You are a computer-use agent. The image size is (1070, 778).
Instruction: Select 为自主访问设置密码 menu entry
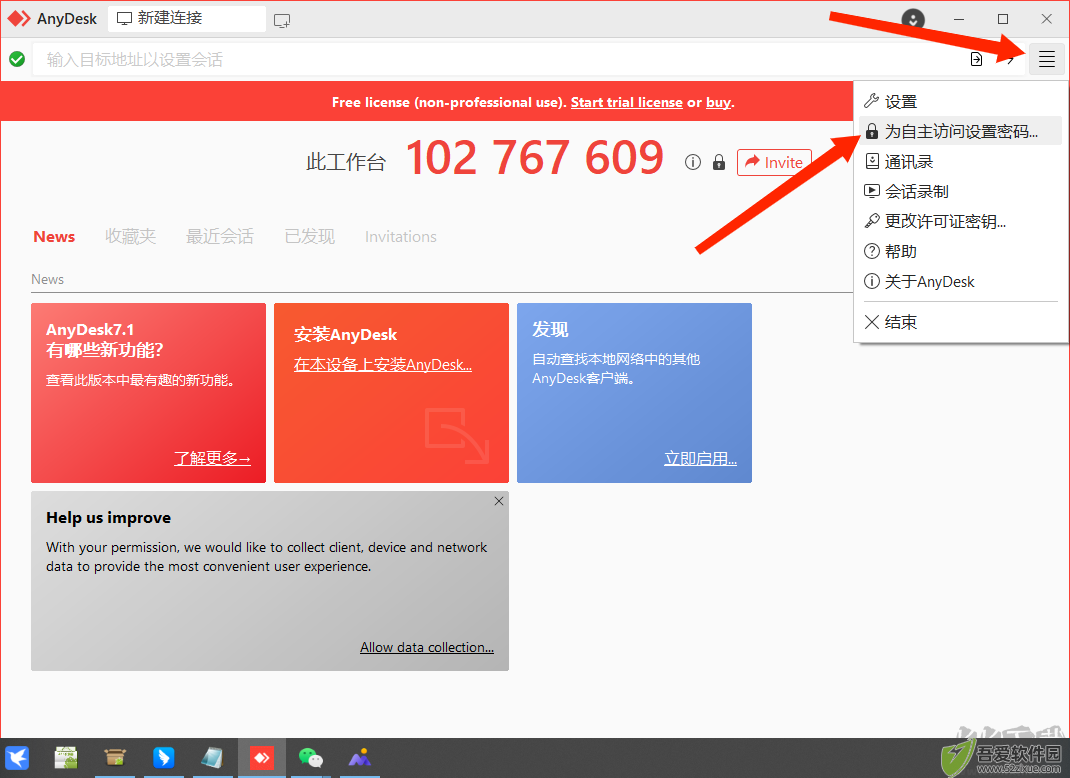(x=960, y=131)
